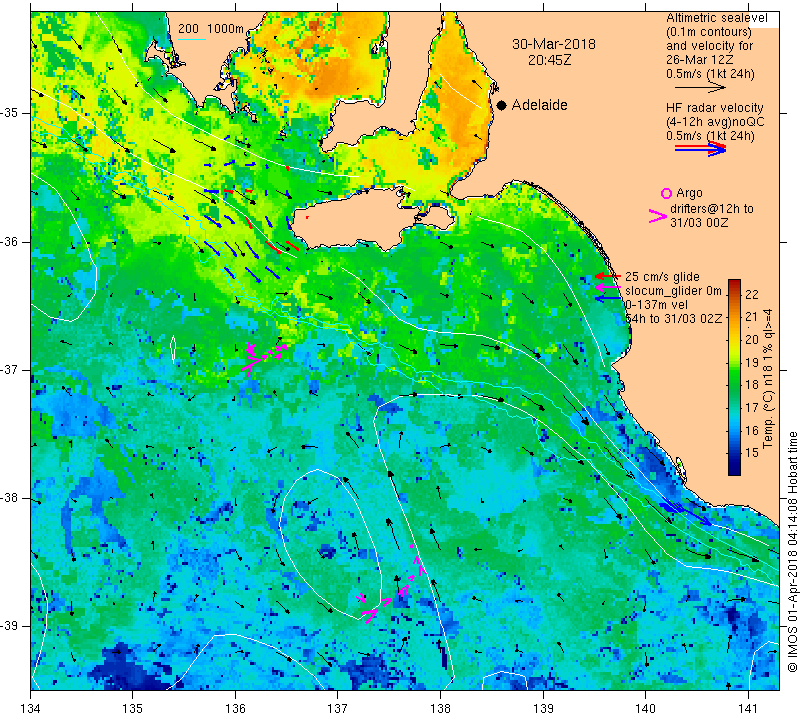Click the magenta slocum_glider legend arrow

pos(607,288)
